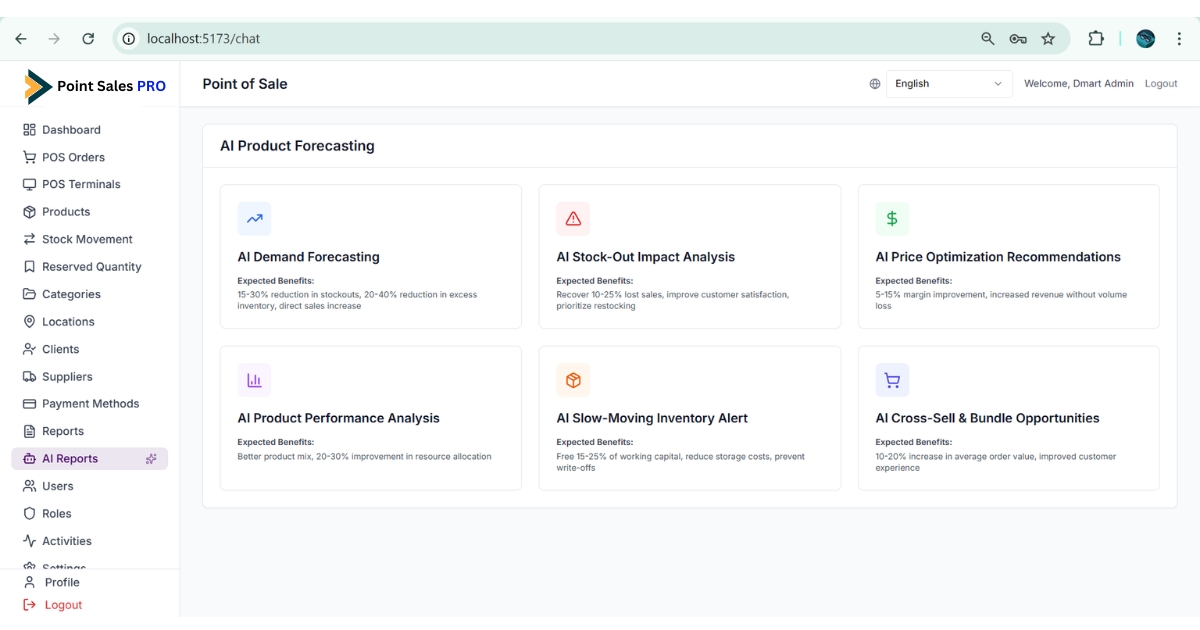The height and width of the screenshot is (630, 1200).
Task: Click 'Welcome, Dmart Admin' text
Action: (1079, 84)
